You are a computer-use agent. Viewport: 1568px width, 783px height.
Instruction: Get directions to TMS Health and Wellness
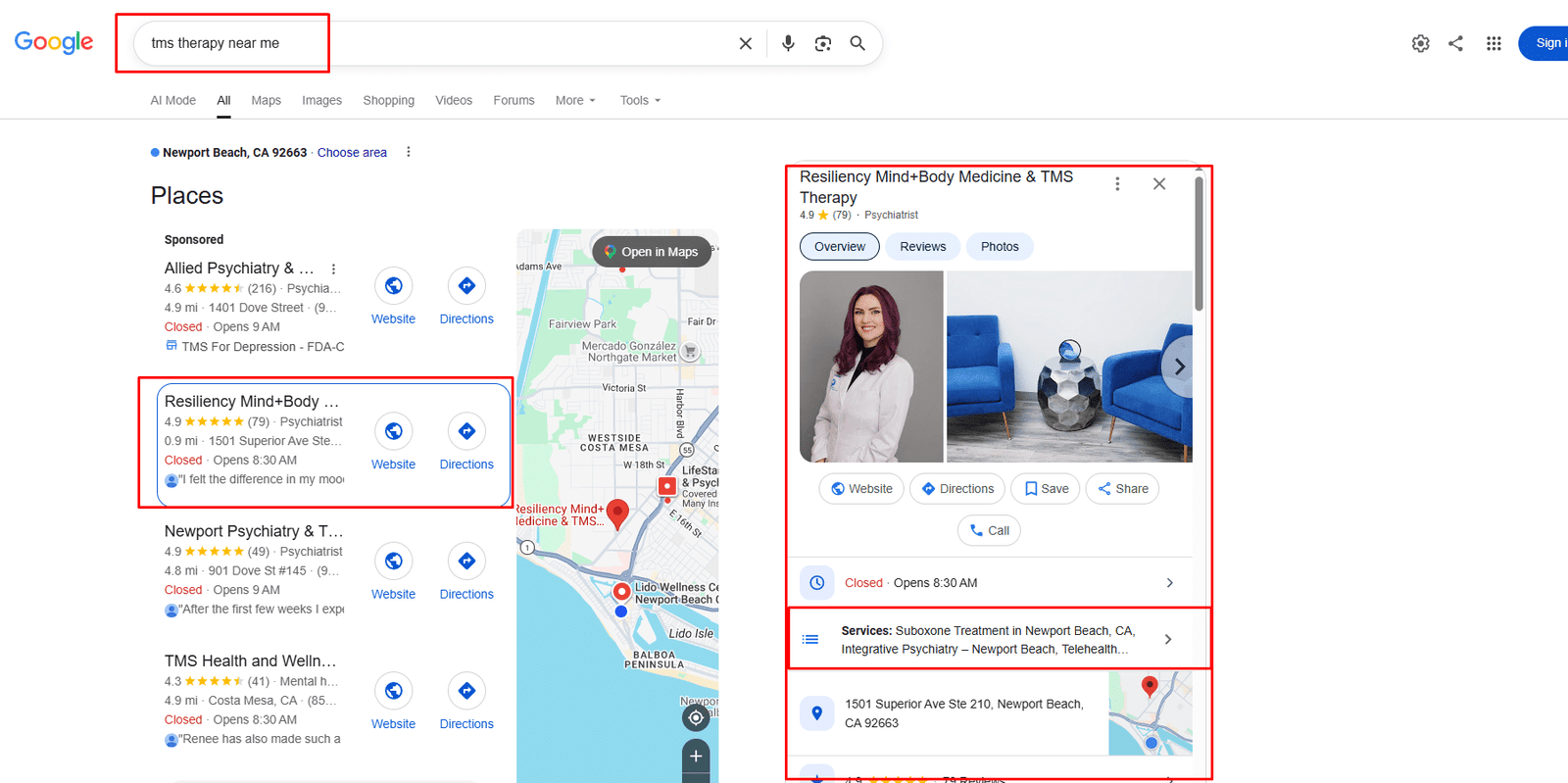(466, 691)
